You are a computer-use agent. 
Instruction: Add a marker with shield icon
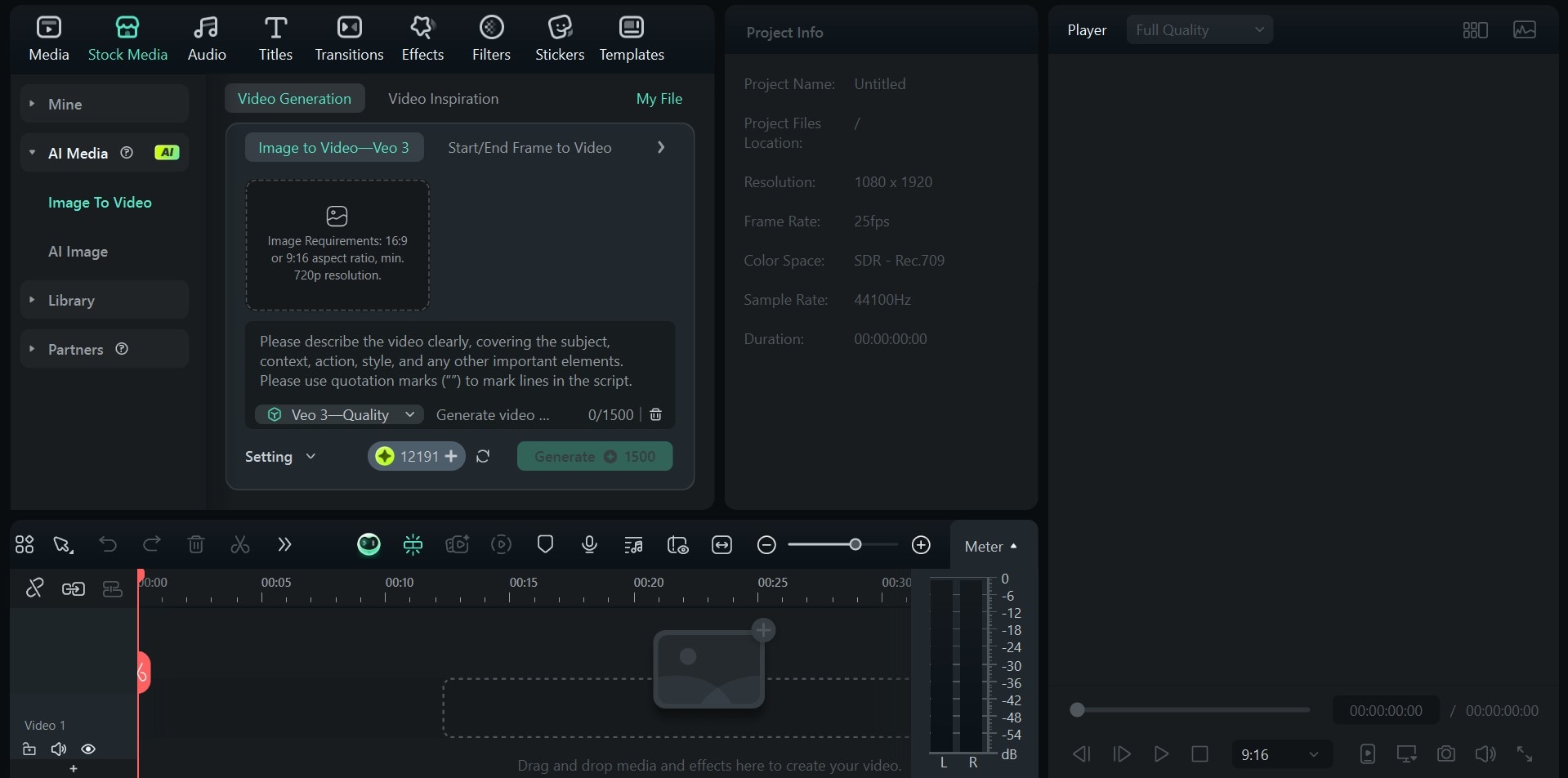click(x=546, y=545)
